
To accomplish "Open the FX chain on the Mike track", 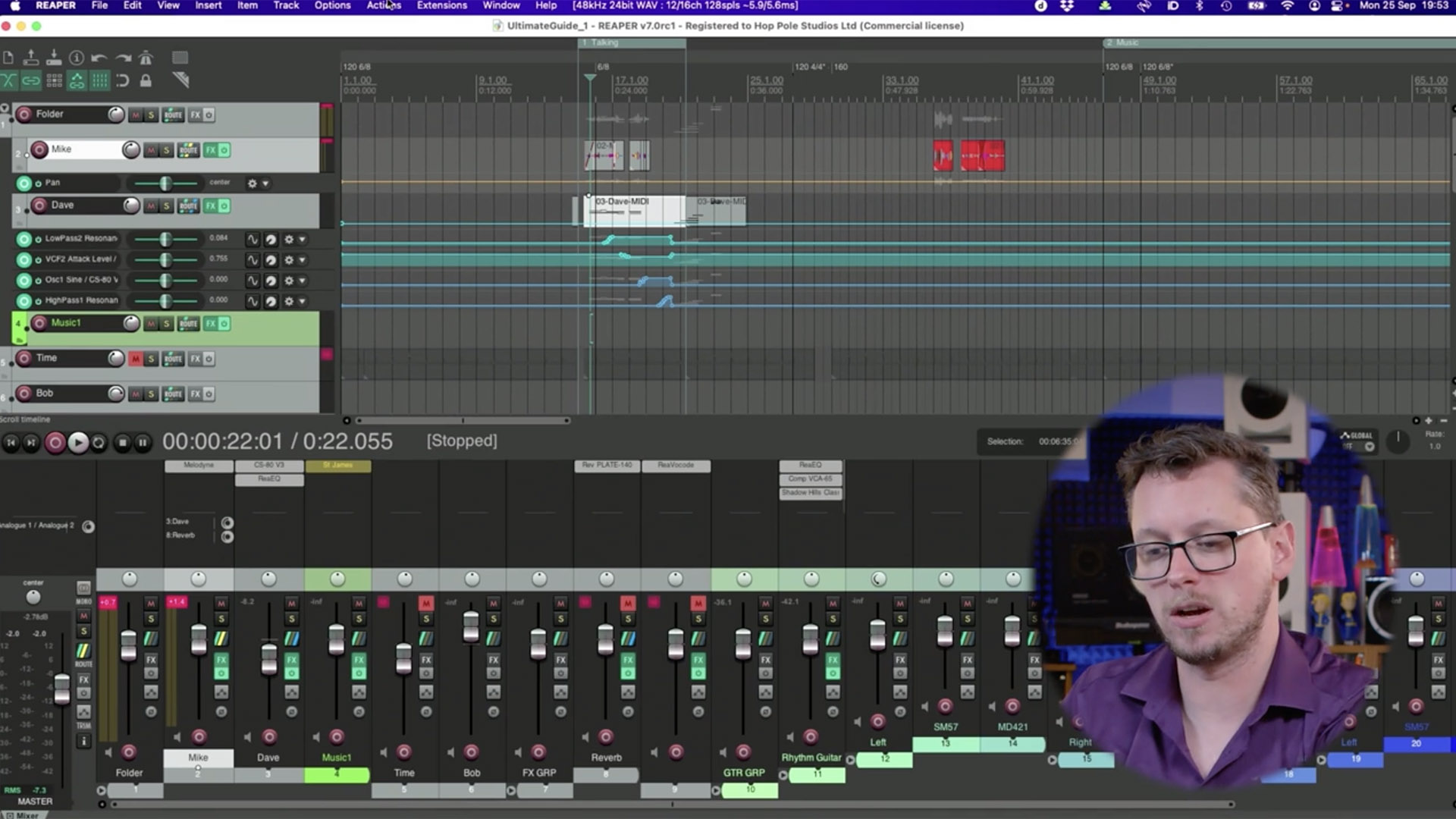I will click(x=212, y=149).
